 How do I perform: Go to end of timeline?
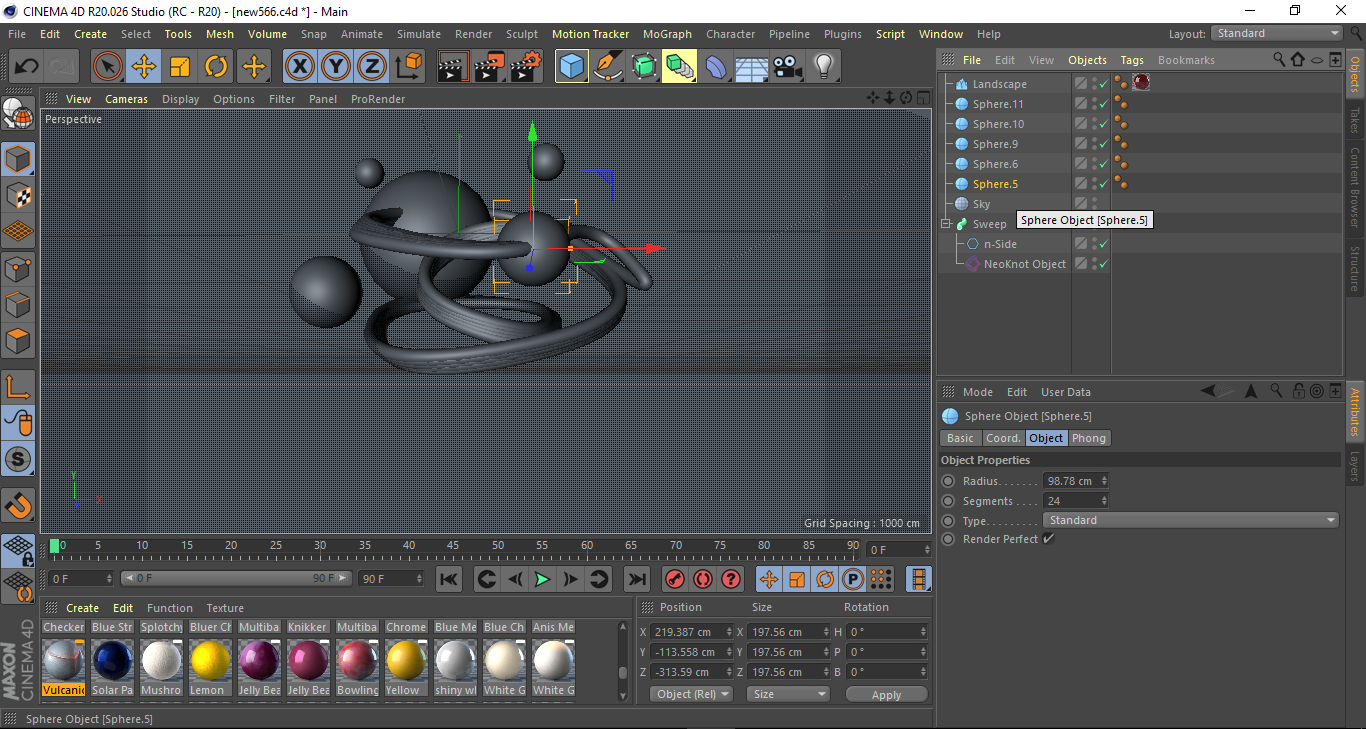tap(636, 579)
